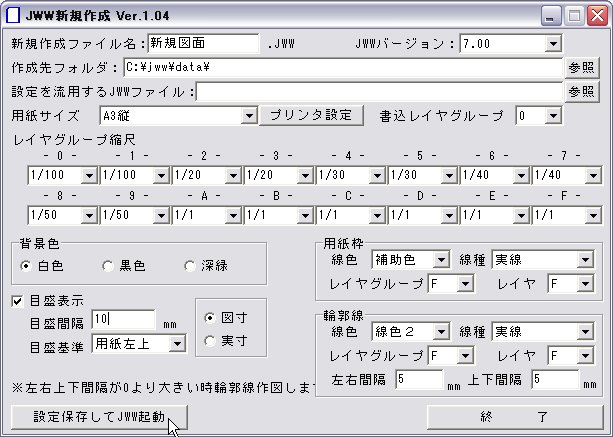Select the 白色 background radio button
The image size is (613, 437).
26,266
